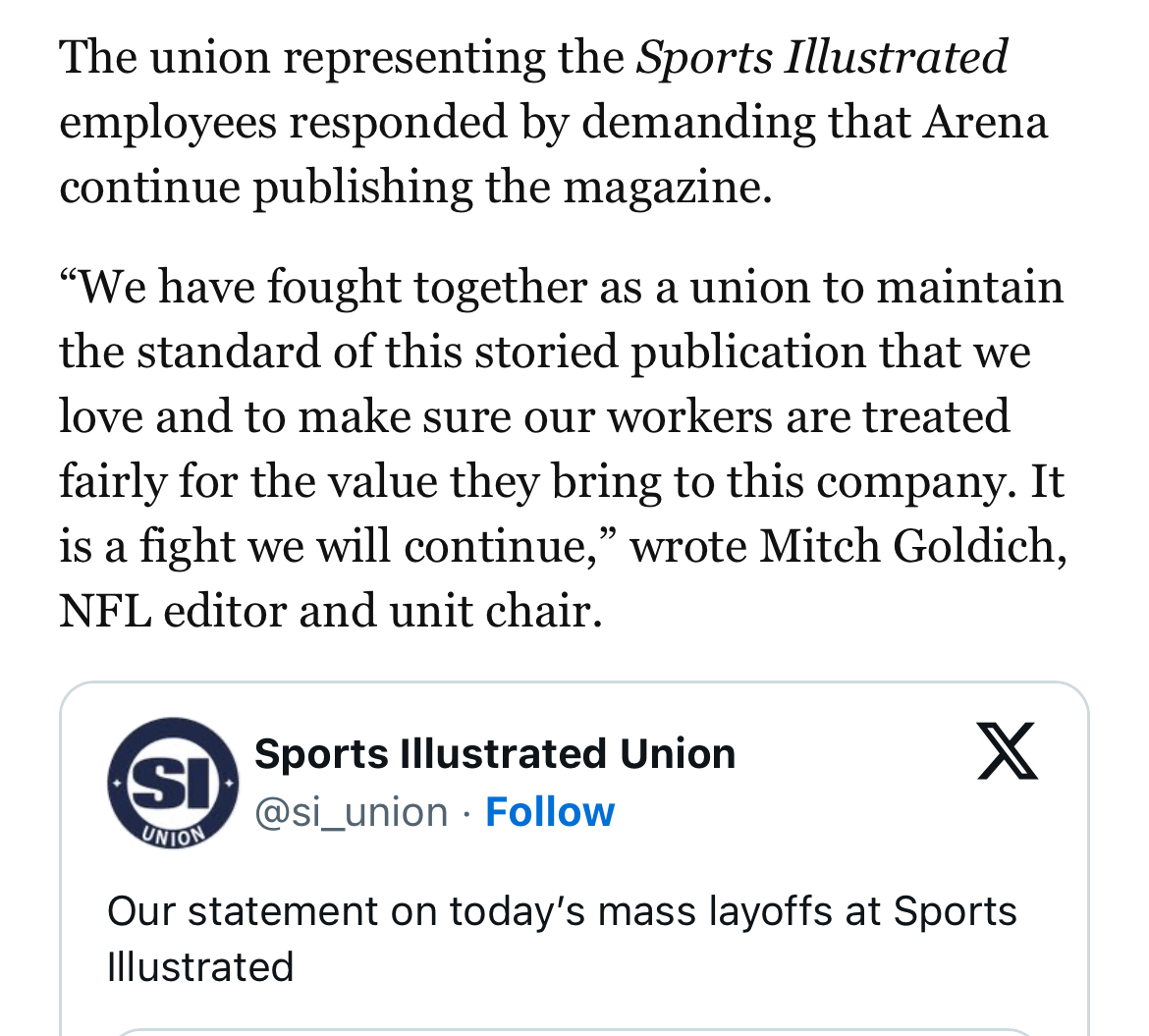Click the word 'Illustrated' in the tweet body
This screenshot has width=1149, height=1036.
pyautogui.click(x=200, y=966)
